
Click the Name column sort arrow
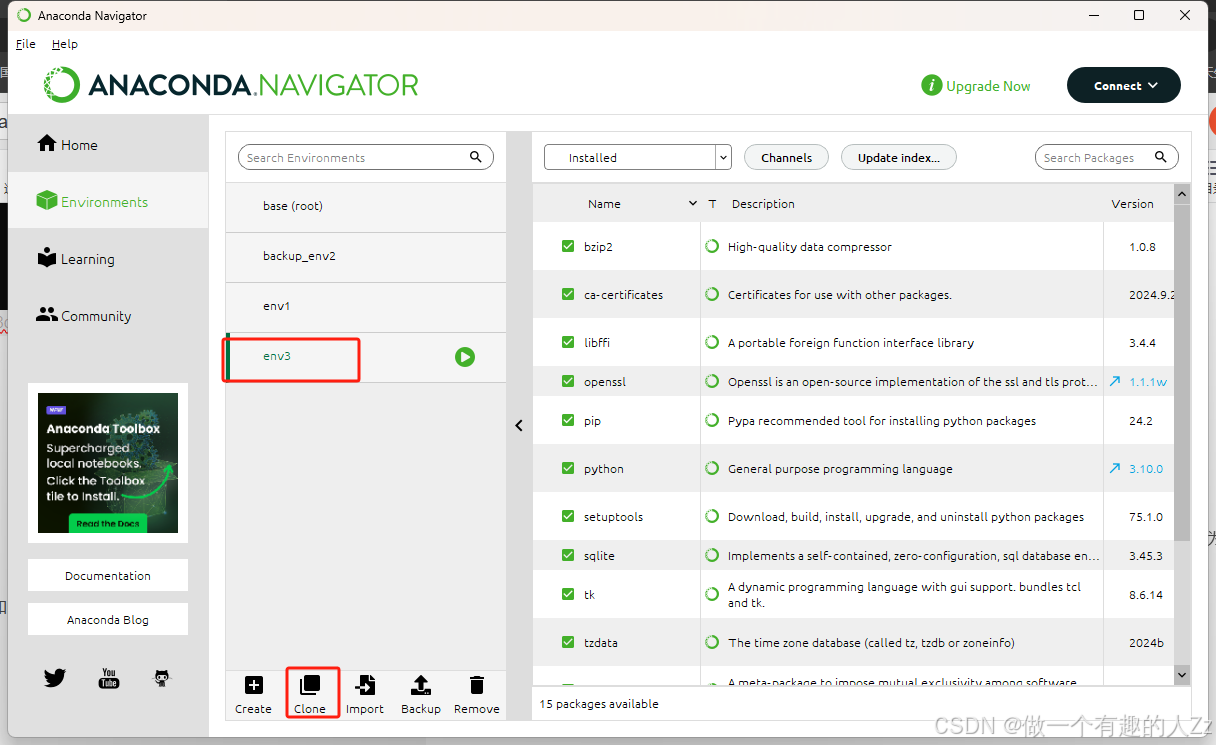pyautogui.click(x=693, y=203)
